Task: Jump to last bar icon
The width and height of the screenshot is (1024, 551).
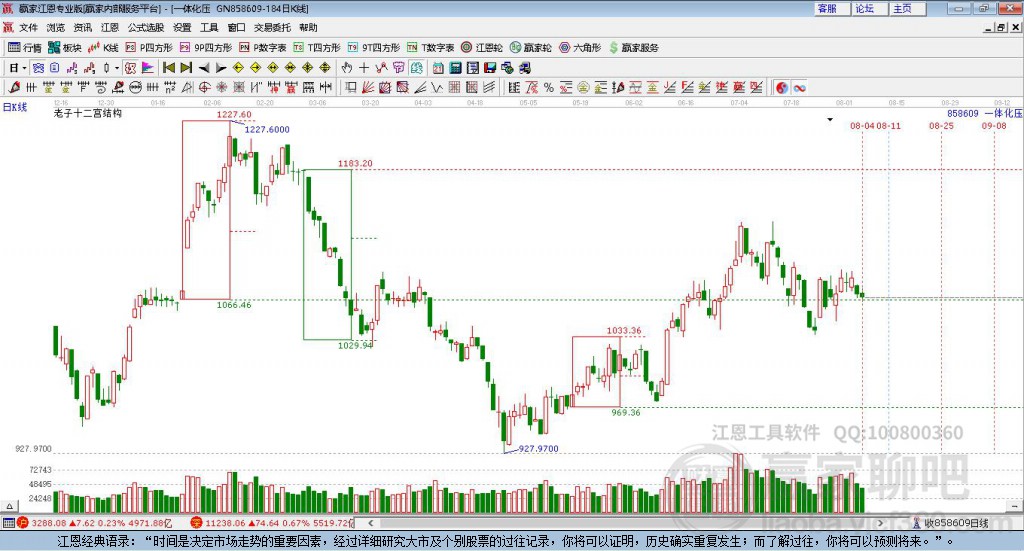Action: tap(186, 67)
